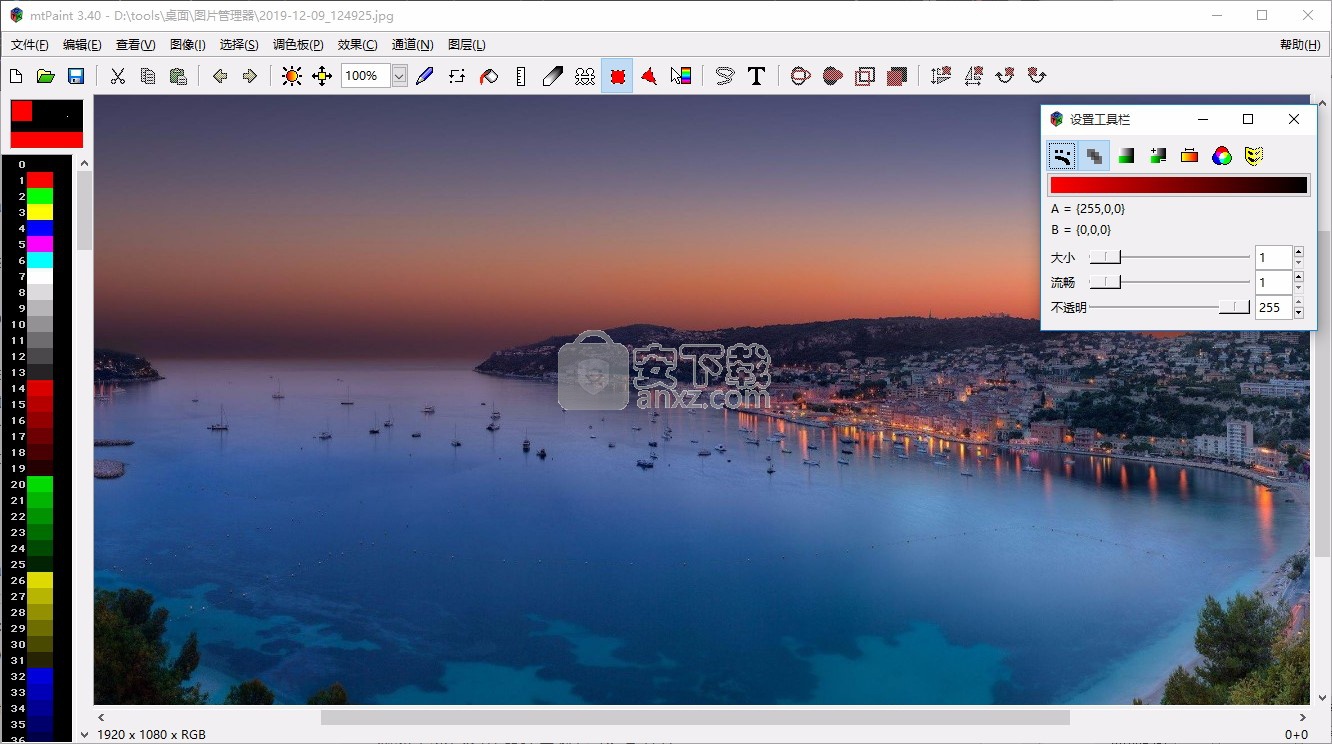Click the 不透明 opacity slider handle

tap(1234, 307)
